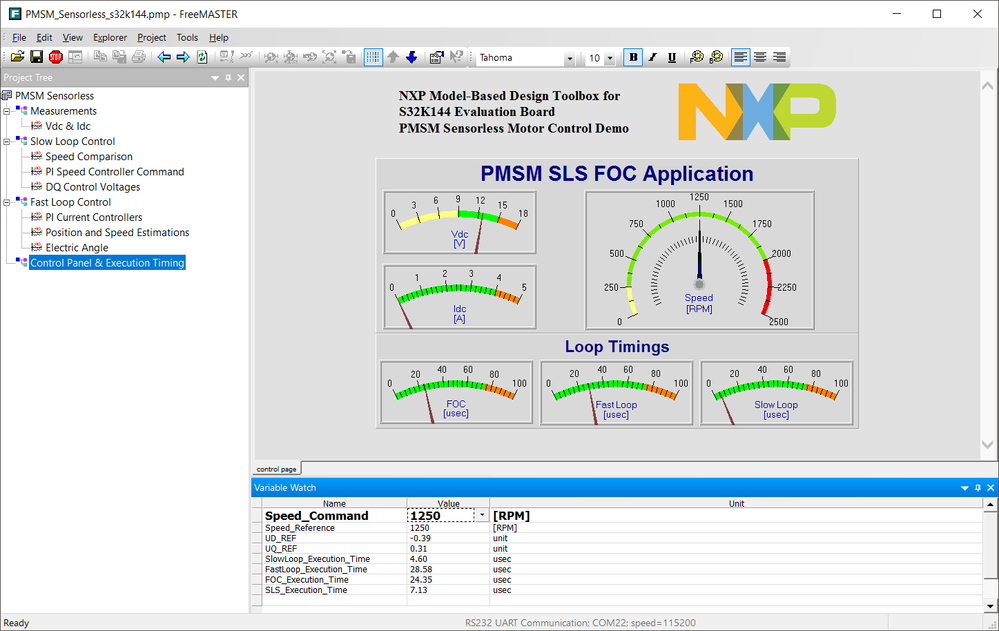Activate the context help pointer icon
The height and width of the screenshot is (631, 999).
pos(456,57)
